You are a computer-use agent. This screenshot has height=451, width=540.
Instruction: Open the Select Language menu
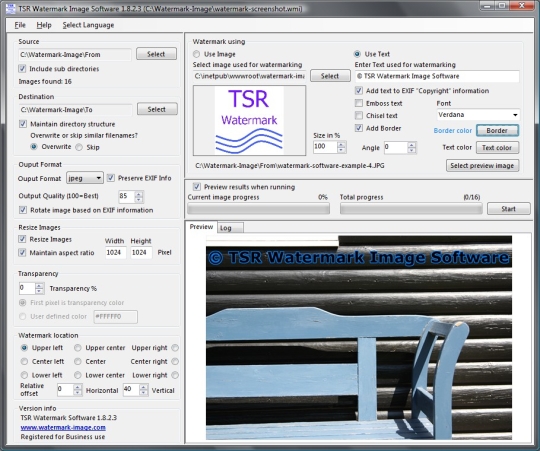pos(88,25)
